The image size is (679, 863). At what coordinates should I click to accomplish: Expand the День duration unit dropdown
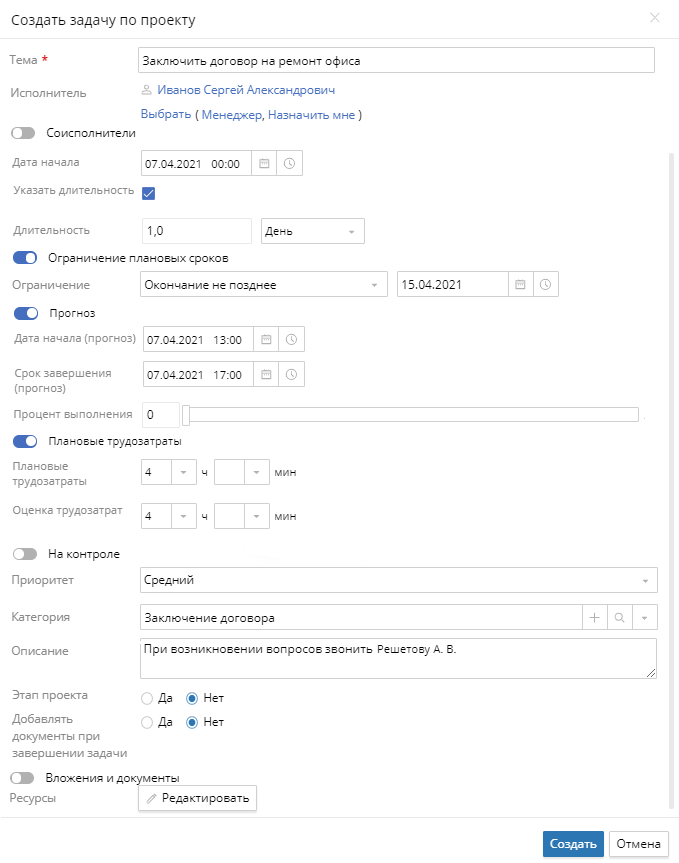(x=312, y=231)
